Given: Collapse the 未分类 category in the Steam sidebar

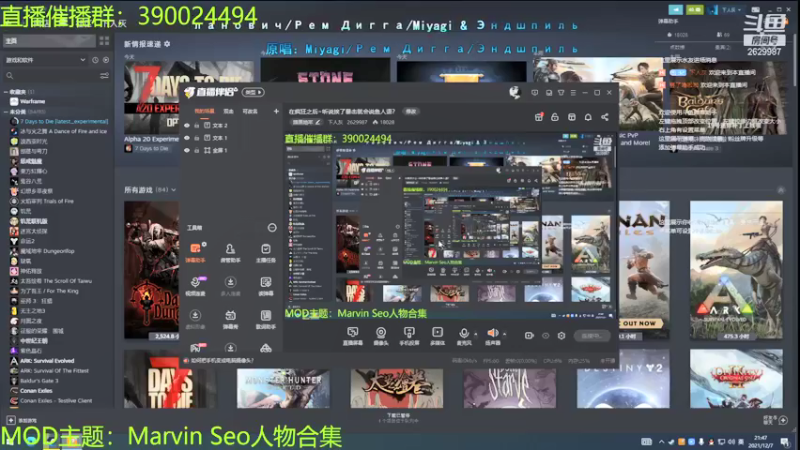Looking at the screenshot, I should pyautogui.click(x=6, y=112).
